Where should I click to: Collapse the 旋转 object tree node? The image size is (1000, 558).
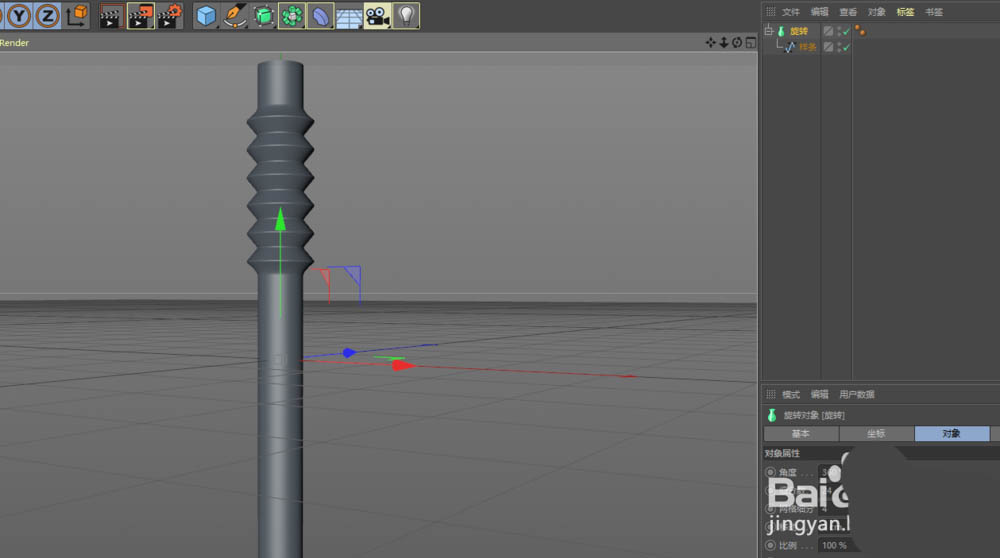click(768, 31)
